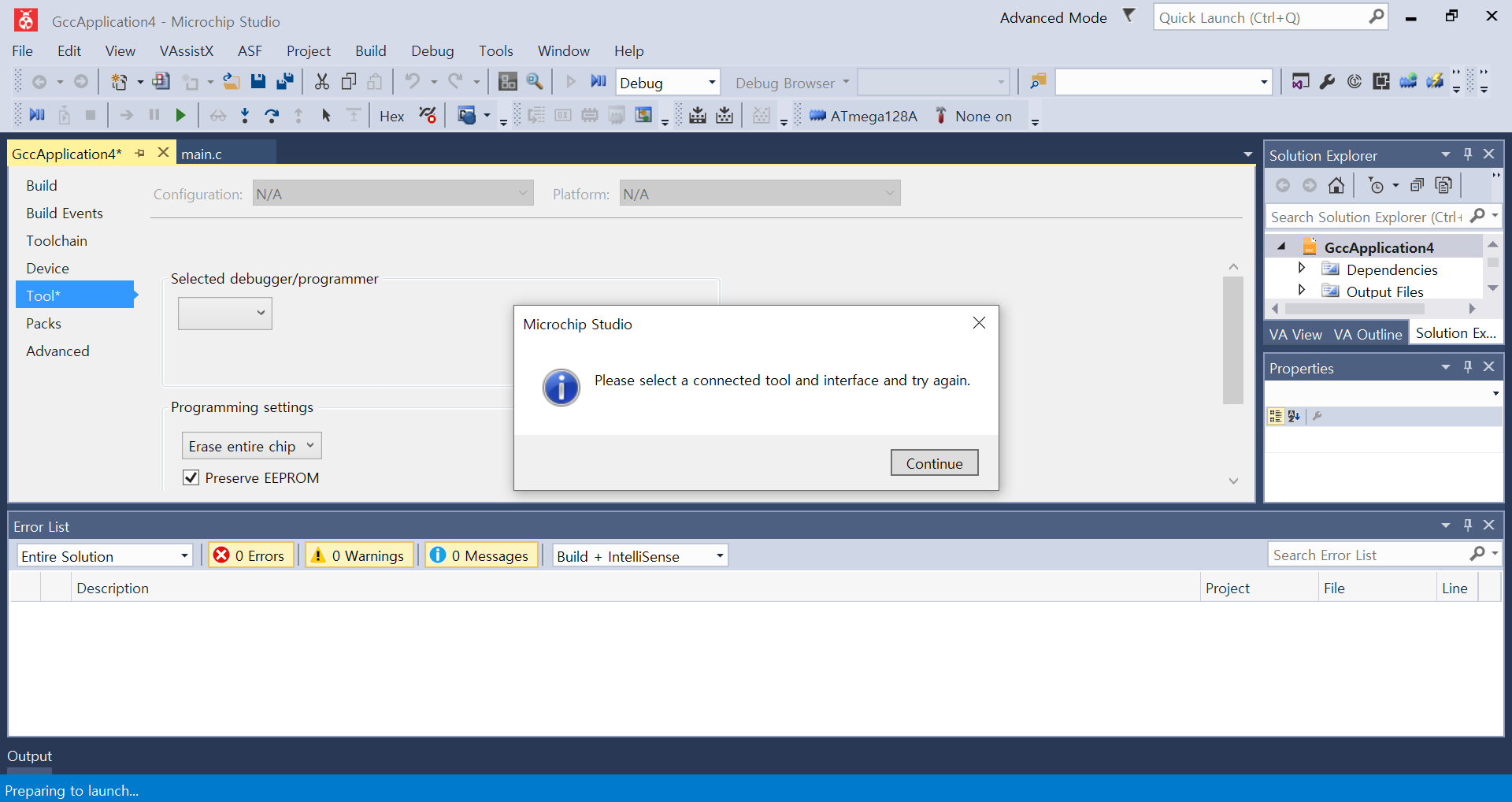Pin the Error List panel
1512x802 pixels.
pos(1468,525)
